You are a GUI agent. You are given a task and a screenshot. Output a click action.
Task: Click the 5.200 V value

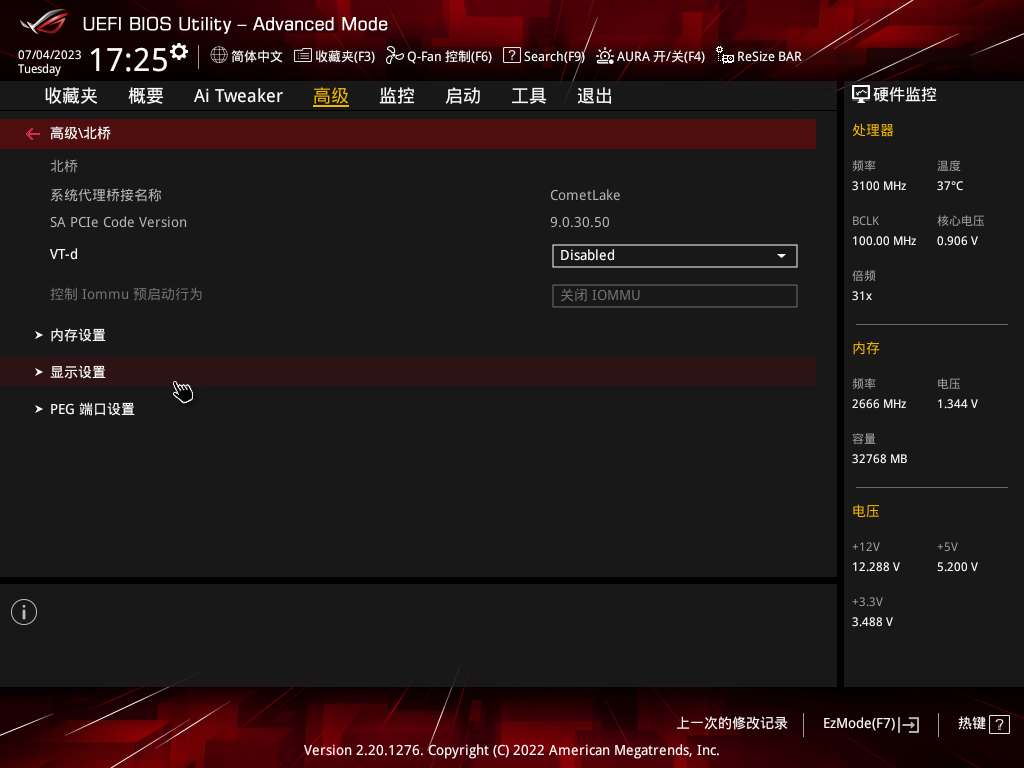957,567
